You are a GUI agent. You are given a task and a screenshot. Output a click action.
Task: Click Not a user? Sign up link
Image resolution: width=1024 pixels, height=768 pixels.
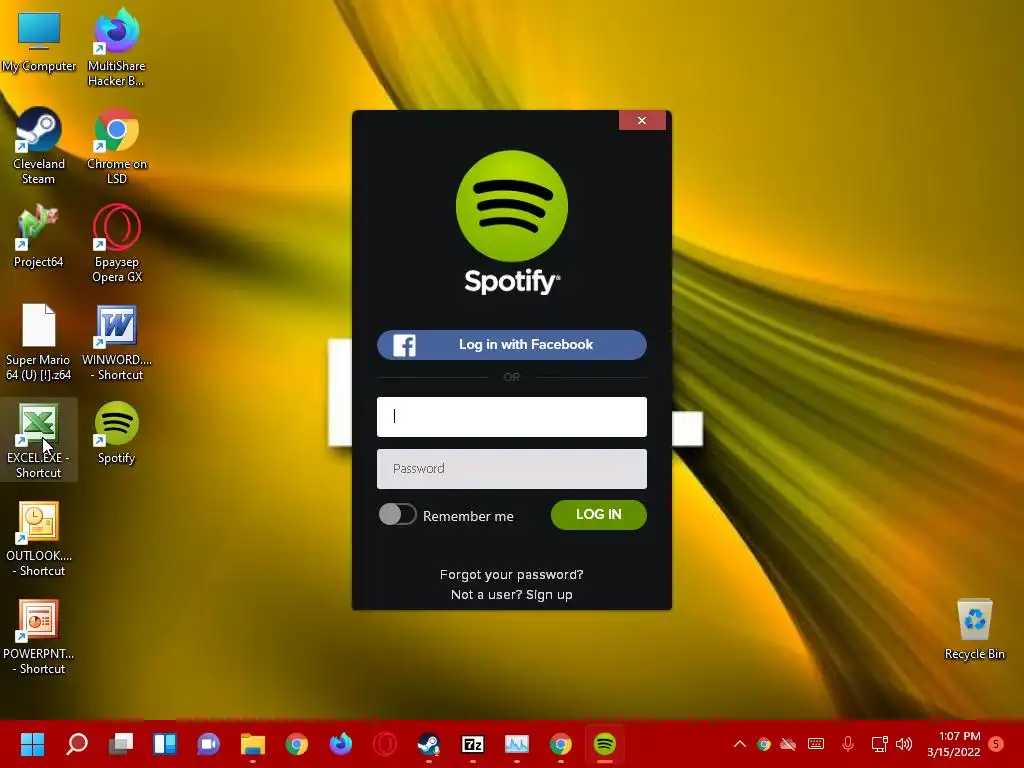511,595
